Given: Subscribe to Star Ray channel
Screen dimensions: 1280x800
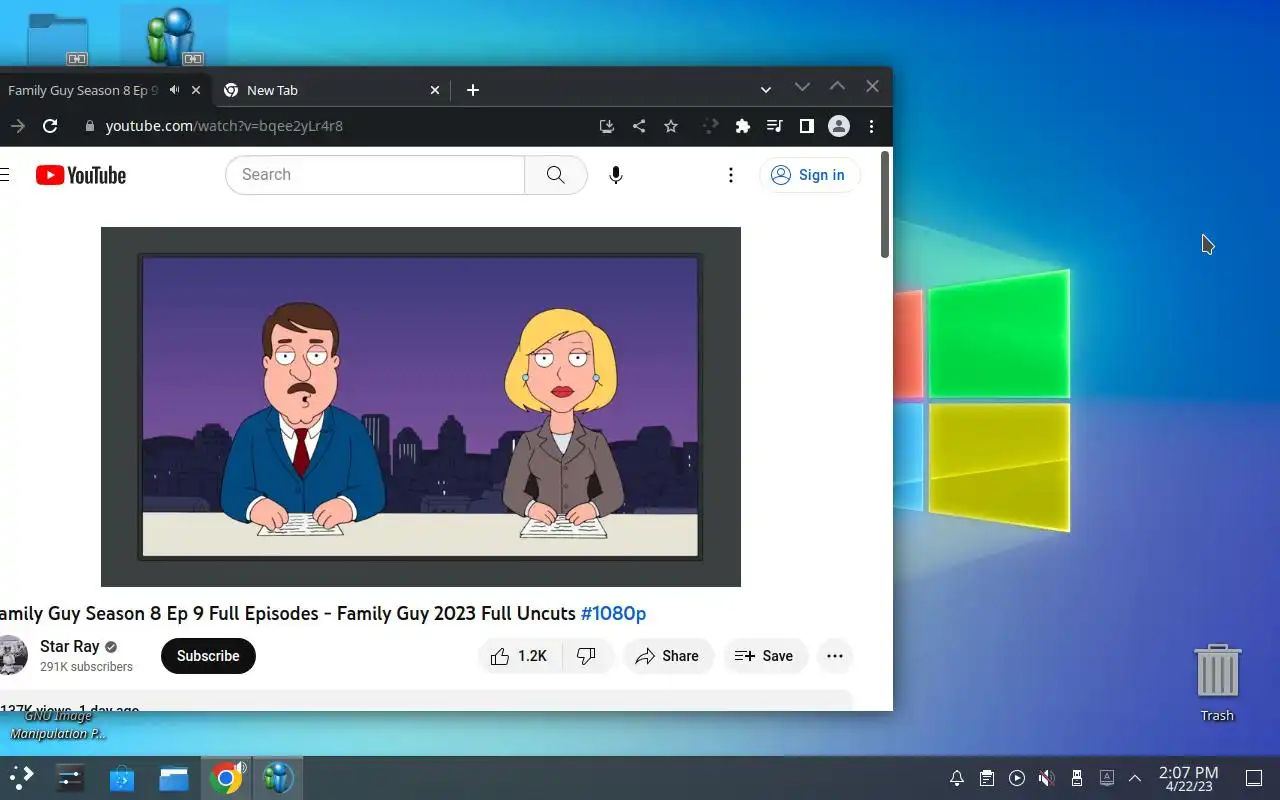Looking at the screenshot, I should tap(208, 656).
